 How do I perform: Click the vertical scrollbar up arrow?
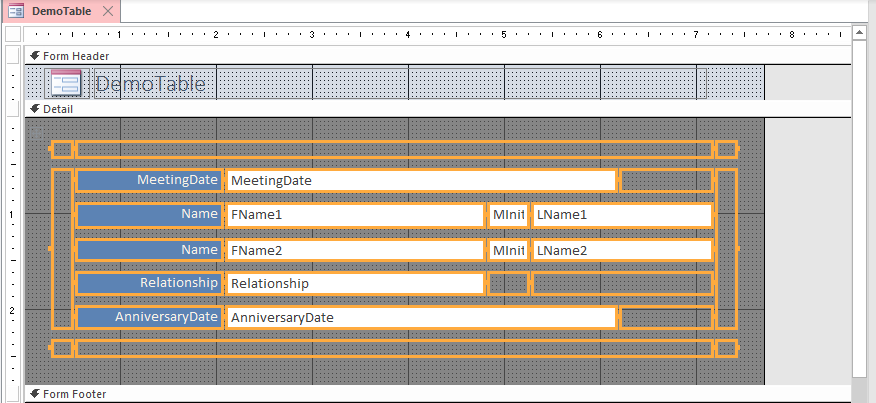click(x=860, y=33)
